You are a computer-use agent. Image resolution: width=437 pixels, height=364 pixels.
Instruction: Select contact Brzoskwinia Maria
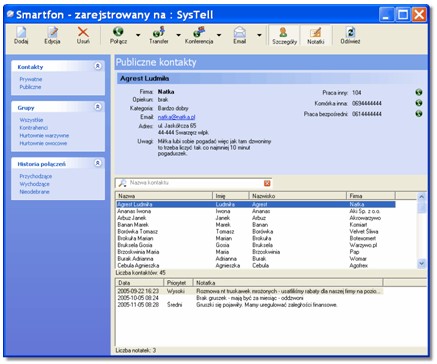(x=256, y=252)
